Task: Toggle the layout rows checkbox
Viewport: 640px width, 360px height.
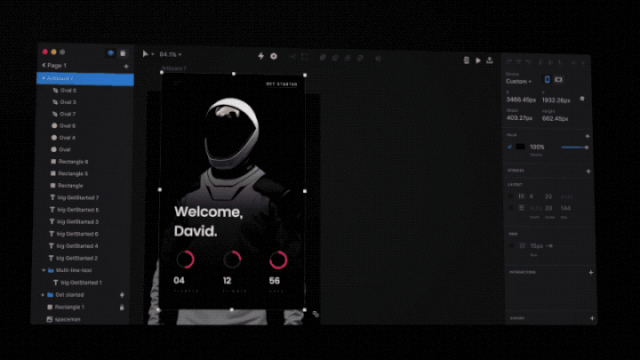Action: (511, 208)
